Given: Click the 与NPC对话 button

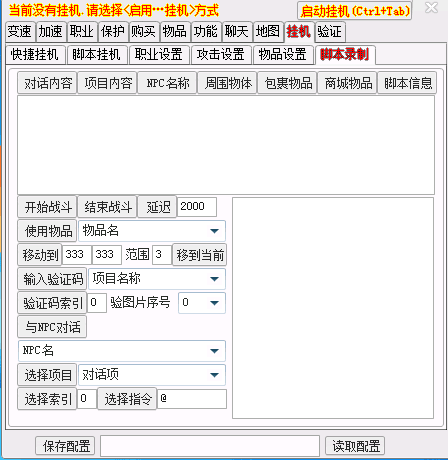Looking at the screenshot, I should click(52, 327).
